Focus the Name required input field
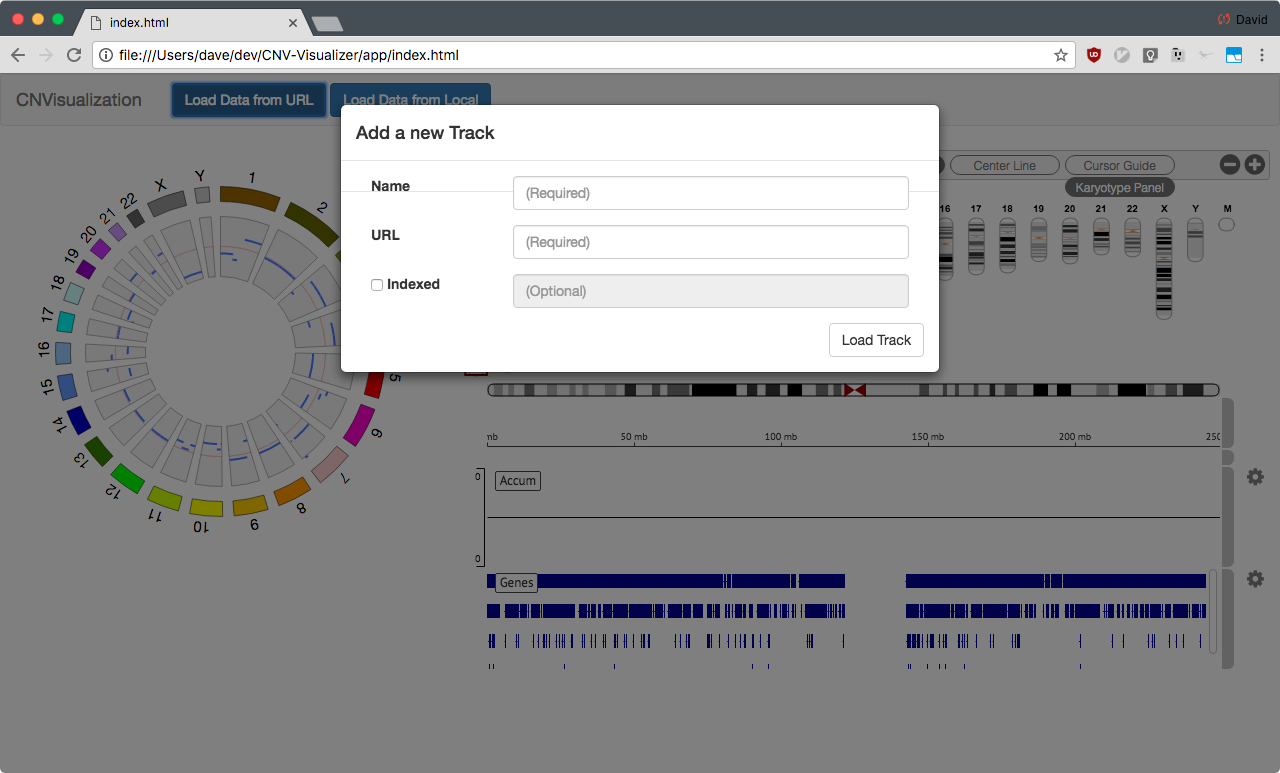Viewport: 1280px width, 773px height. click(x=711, y=193)
